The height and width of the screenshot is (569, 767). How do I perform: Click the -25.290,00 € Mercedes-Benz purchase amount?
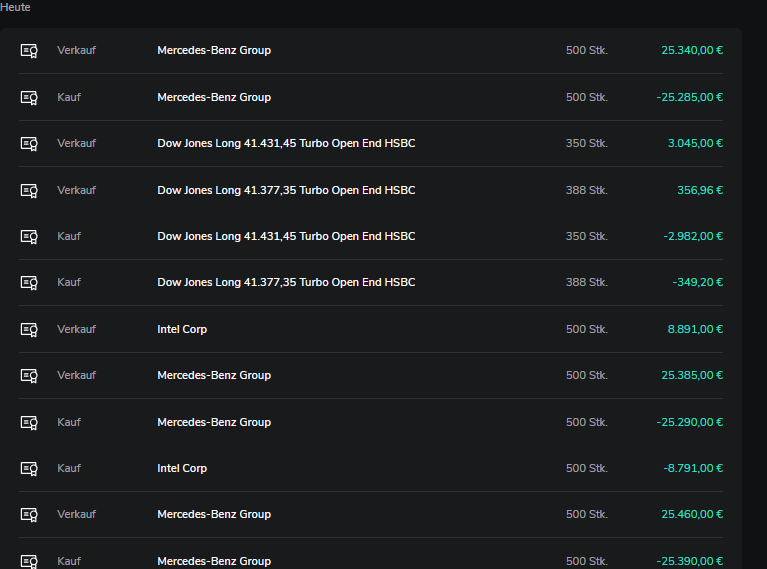(690, 422)
